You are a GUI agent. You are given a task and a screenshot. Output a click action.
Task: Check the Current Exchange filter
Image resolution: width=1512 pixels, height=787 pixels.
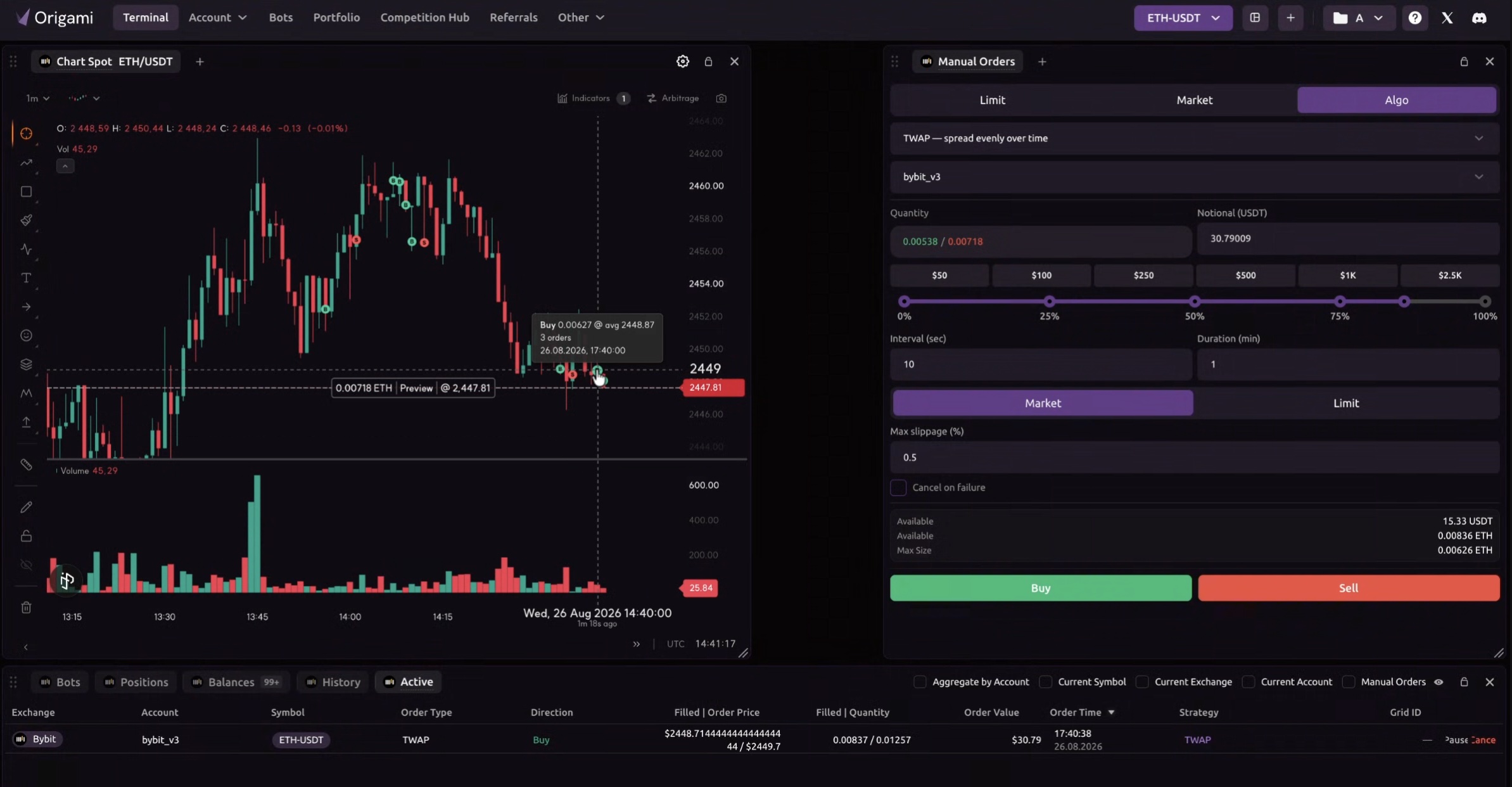coord(1142,682)
